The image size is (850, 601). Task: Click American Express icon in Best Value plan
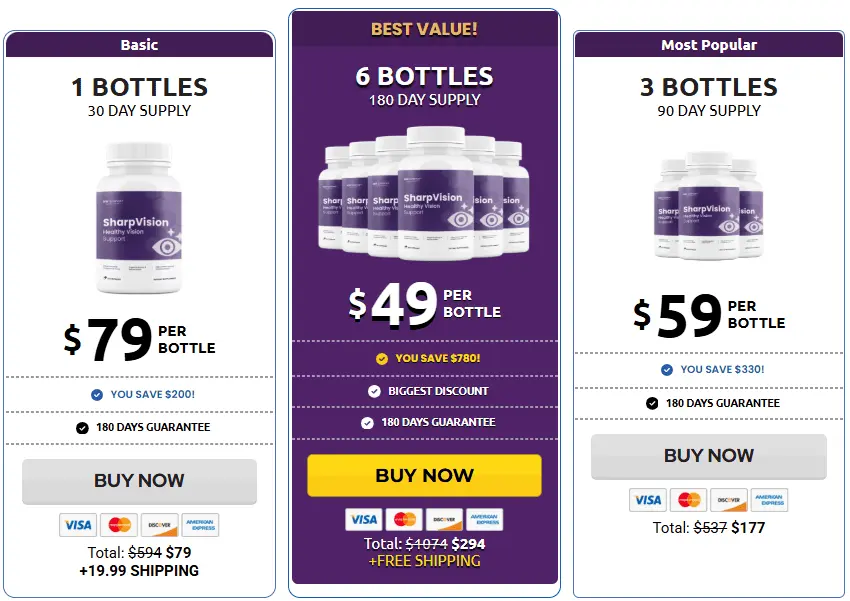[484, 519]
